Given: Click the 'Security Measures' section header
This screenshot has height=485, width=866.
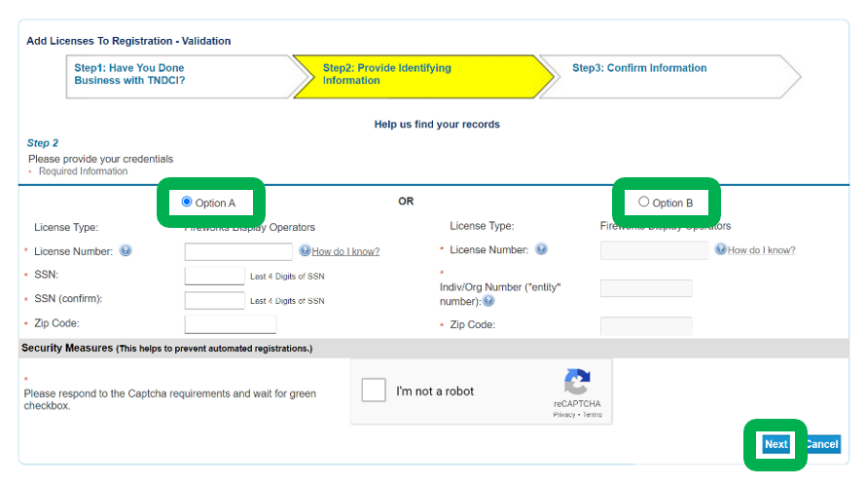Looking at the screenshot, I should tap(434, 349).
